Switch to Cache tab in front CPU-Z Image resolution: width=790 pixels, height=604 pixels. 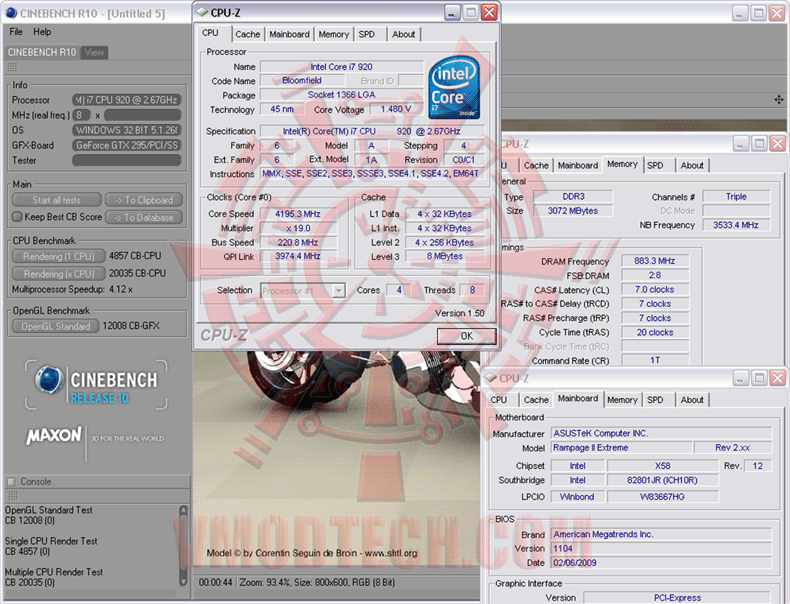[247, 34]
